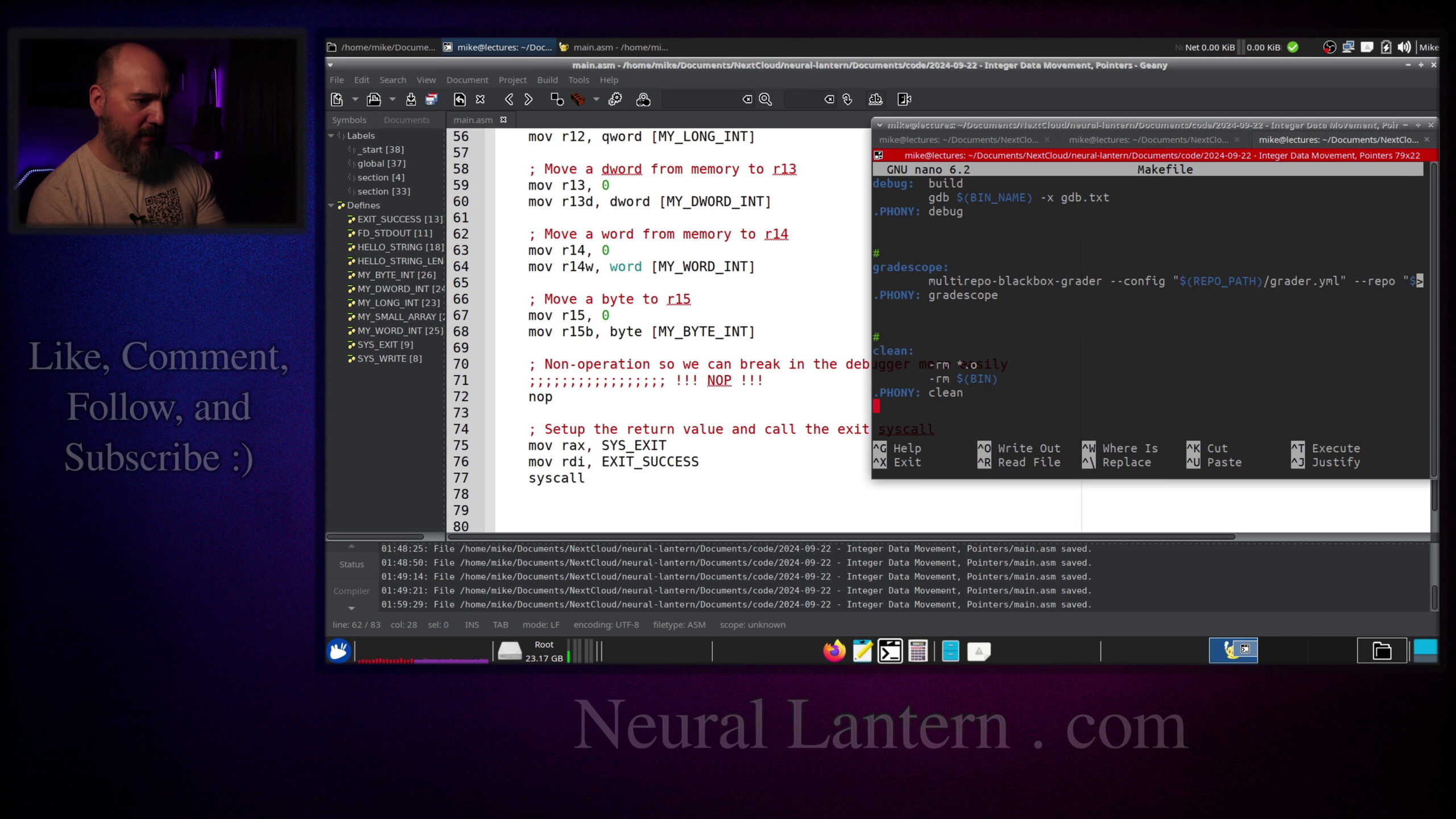Click the Revert file icon
The image size is (1456, 819).
(460, 100)
